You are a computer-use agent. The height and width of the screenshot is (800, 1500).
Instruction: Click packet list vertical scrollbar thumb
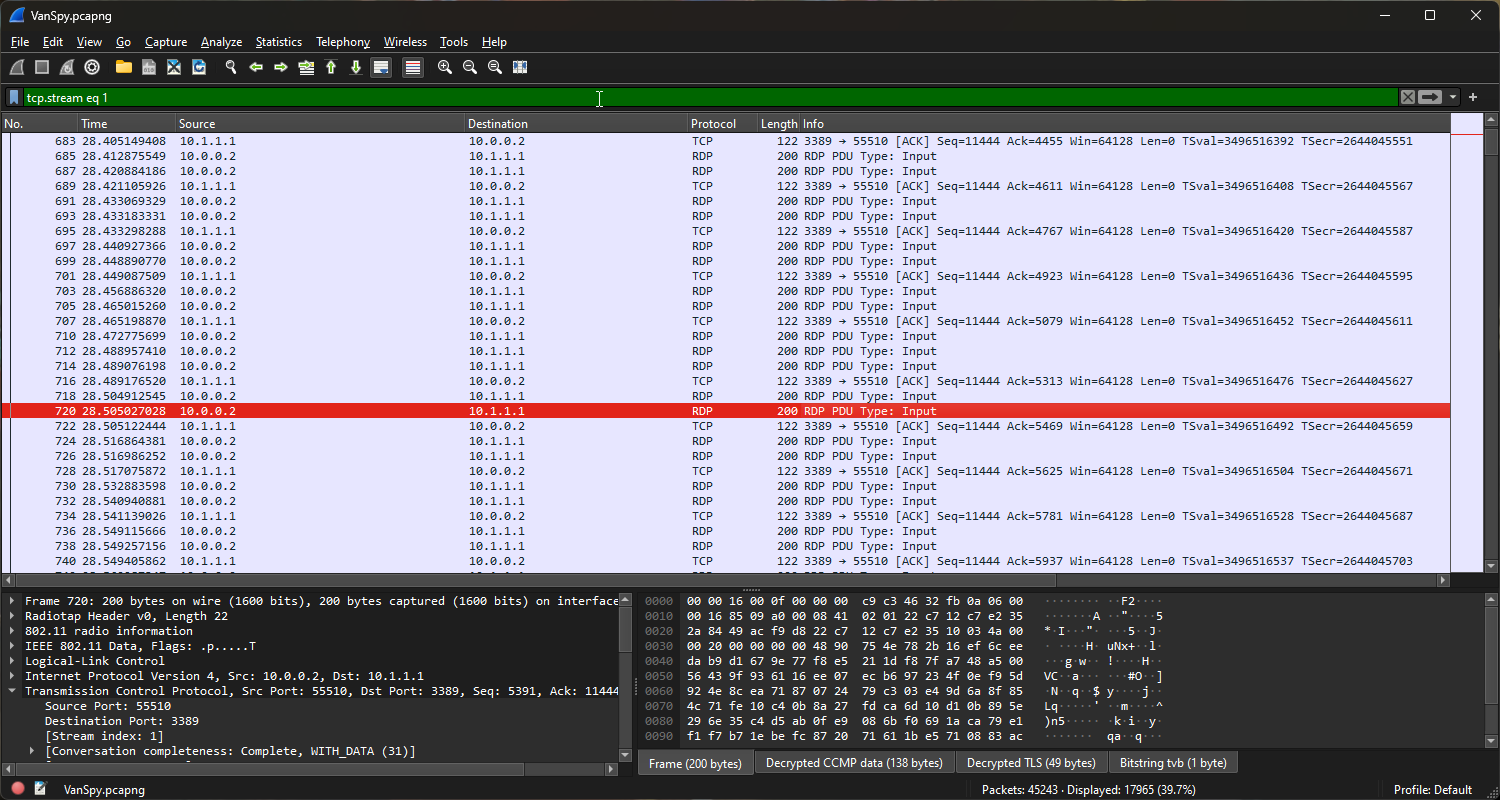coord(1491,142)
